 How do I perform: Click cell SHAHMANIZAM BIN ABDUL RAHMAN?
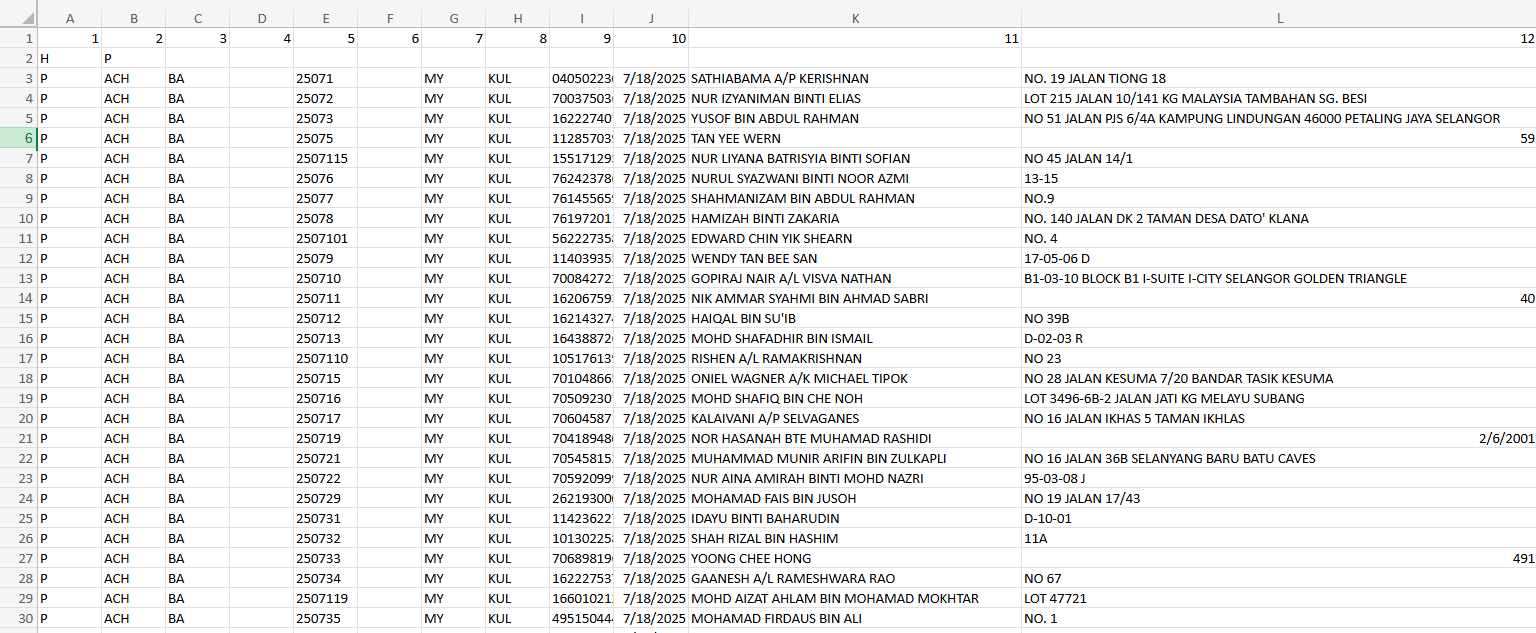[x=855, y=198]
